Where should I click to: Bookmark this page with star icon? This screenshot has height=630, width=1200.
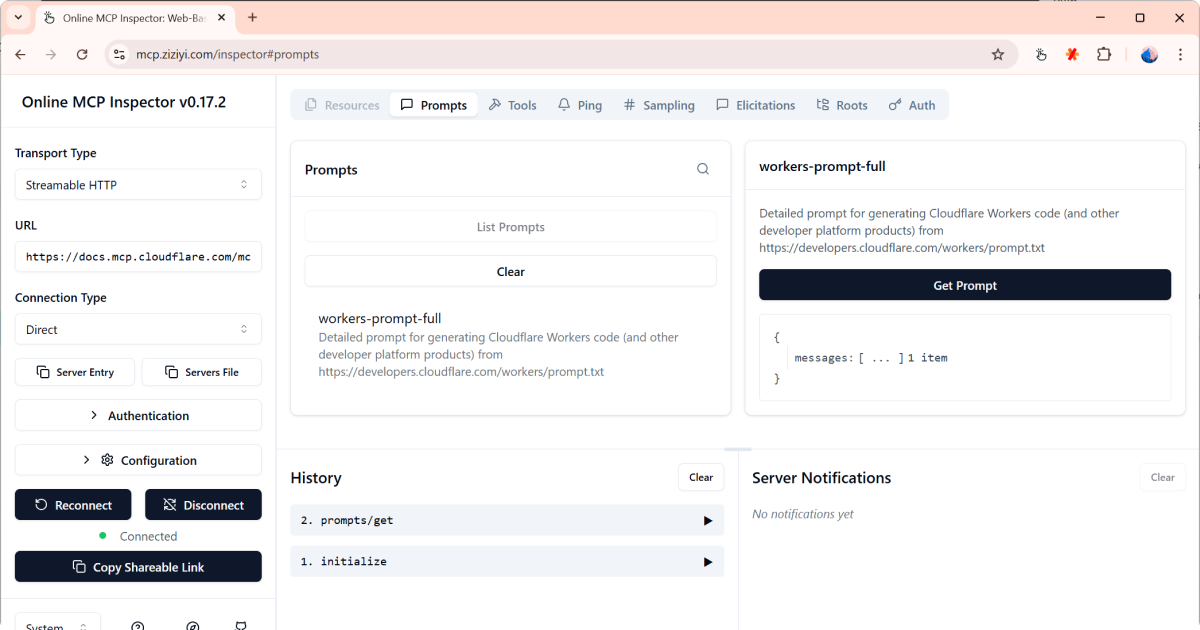998,54
